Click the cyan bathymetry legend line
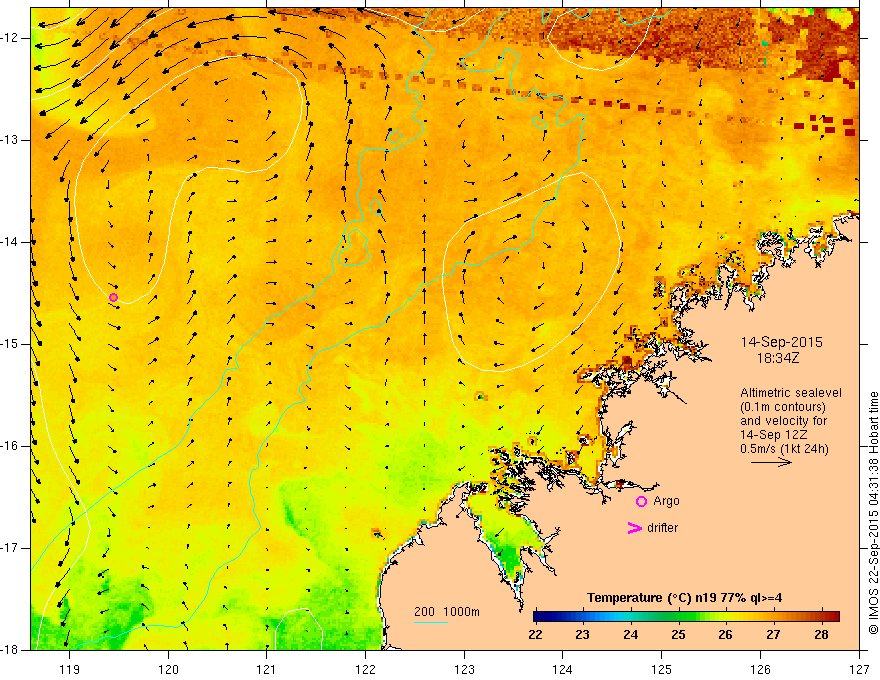880x680 pixels. [430, 622]
